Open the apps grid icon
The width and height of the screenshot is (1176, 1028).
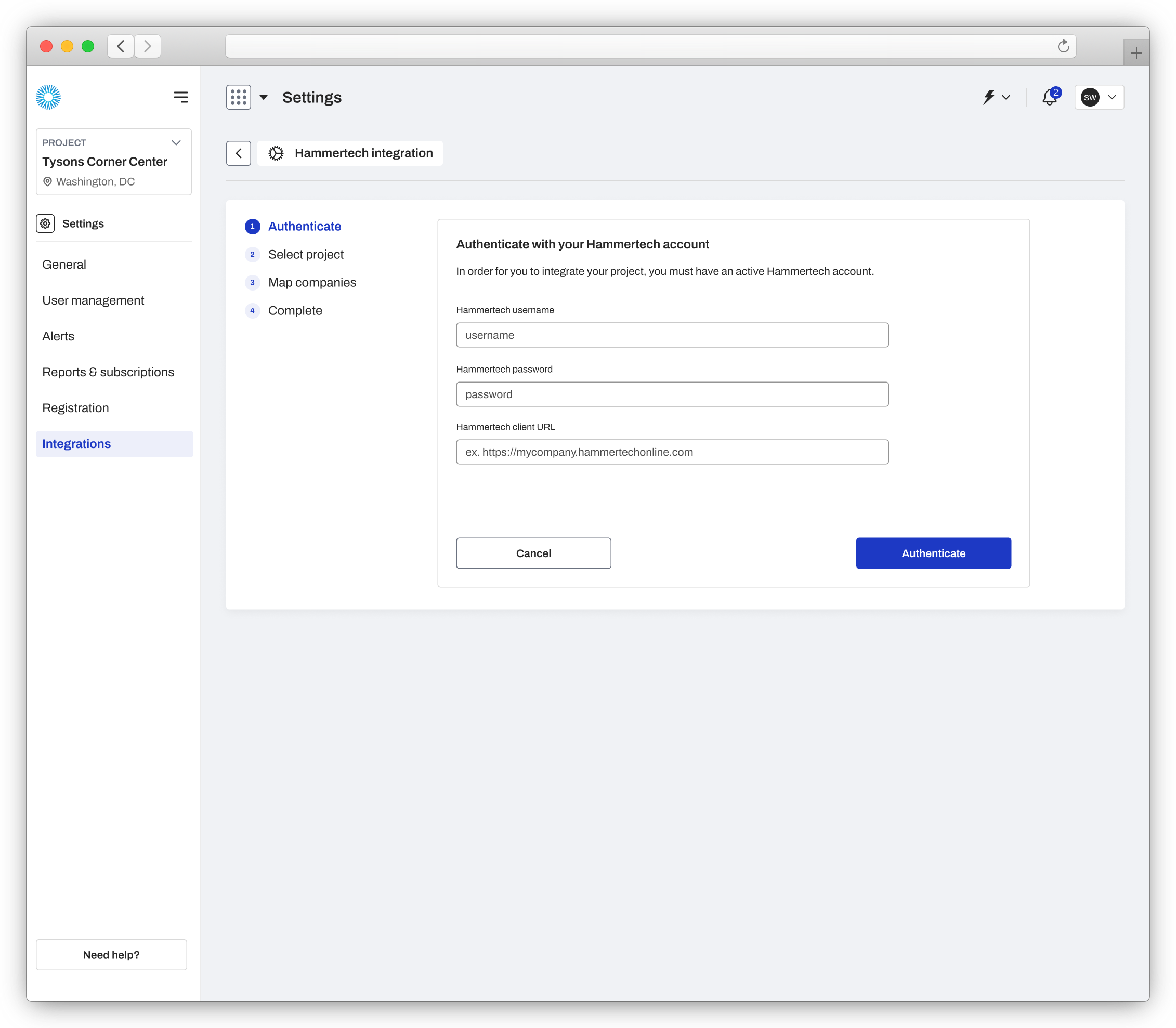[x=238, y=97]
